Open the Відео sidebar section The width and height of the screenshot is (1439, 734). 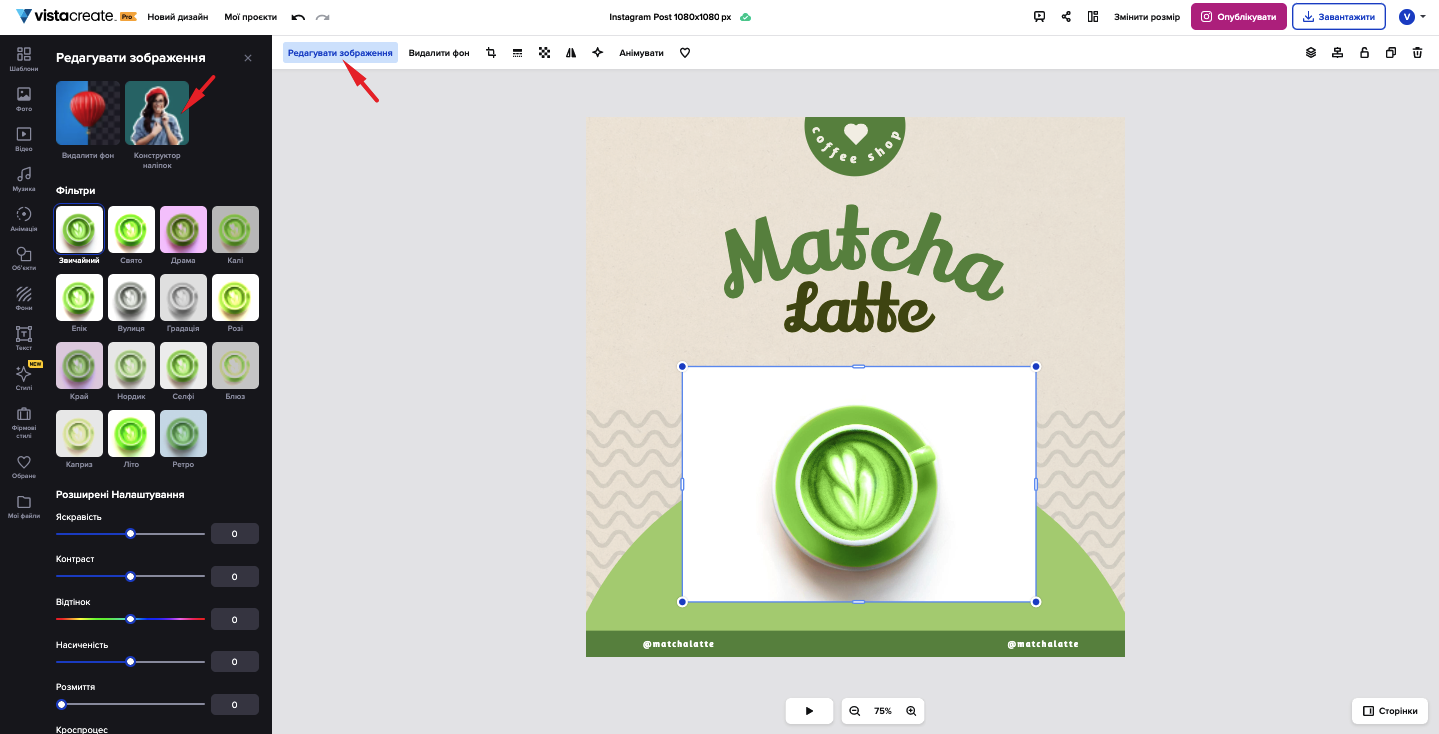pyautogui.click(x=24, y=138)
